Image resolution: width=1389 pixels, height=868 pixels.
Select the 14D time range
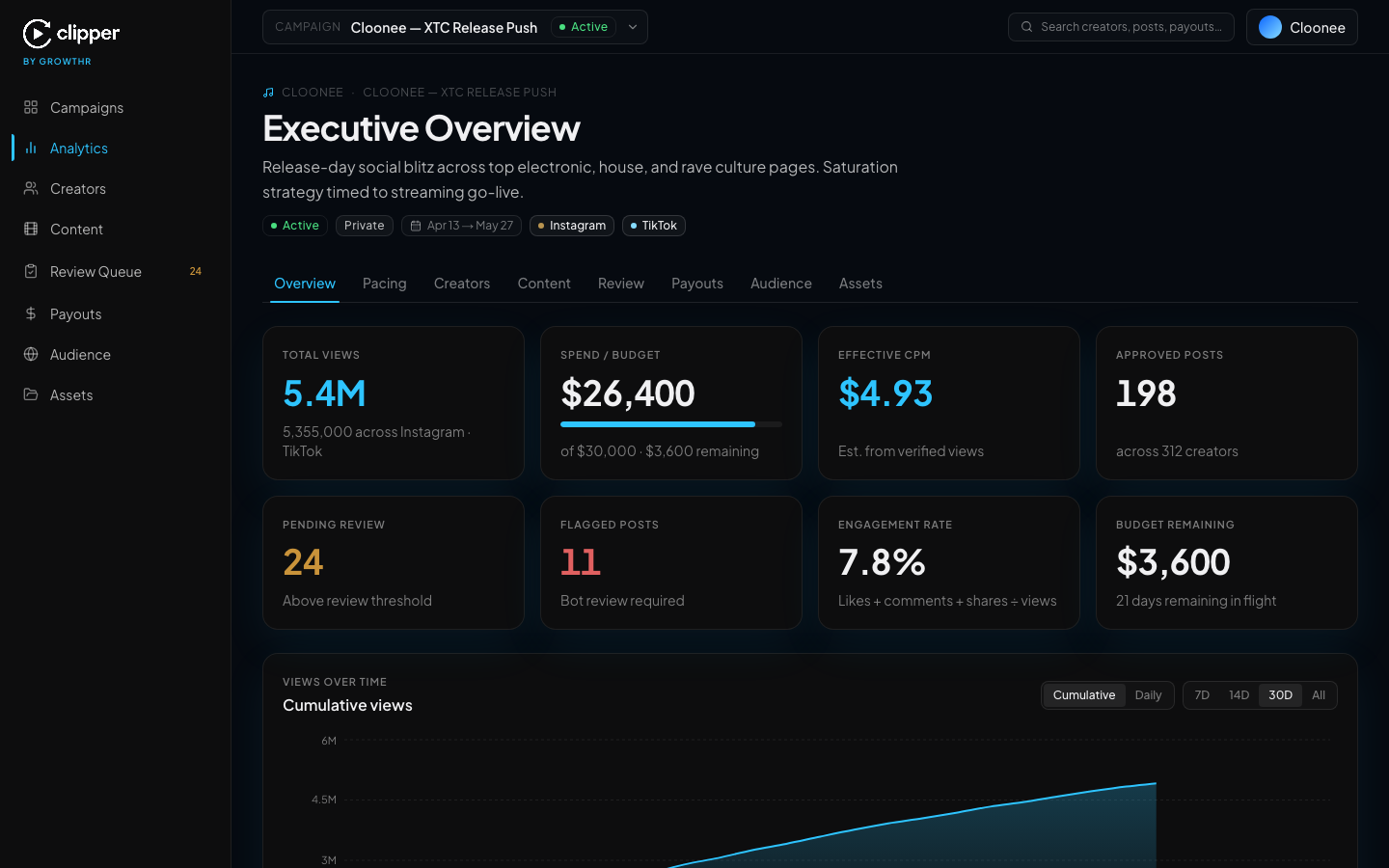1239,695
